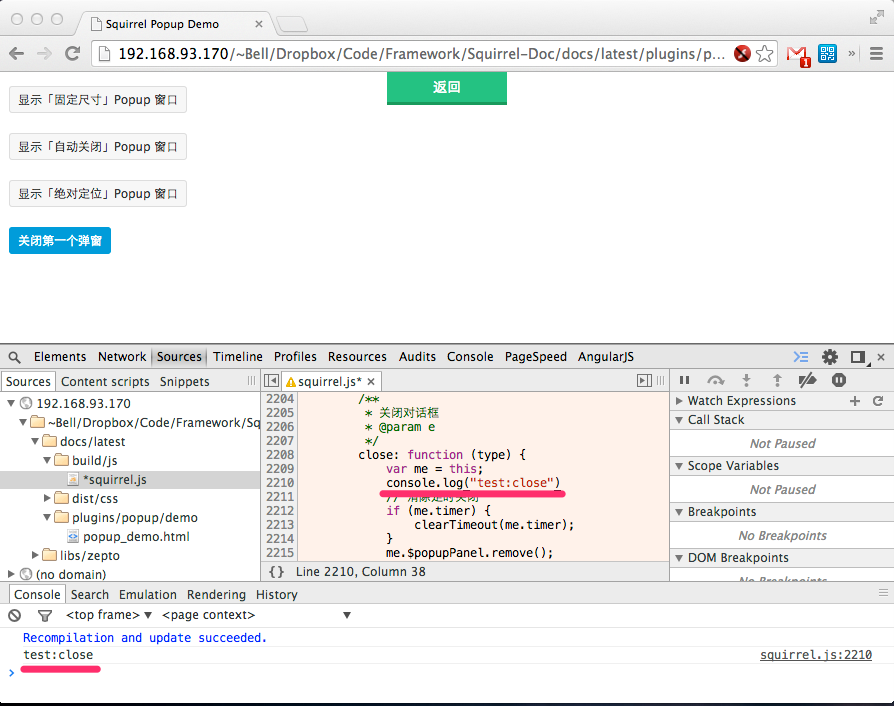Refresh watch expressions
This screenshot has width=894, height=706.
pos(878,401)
